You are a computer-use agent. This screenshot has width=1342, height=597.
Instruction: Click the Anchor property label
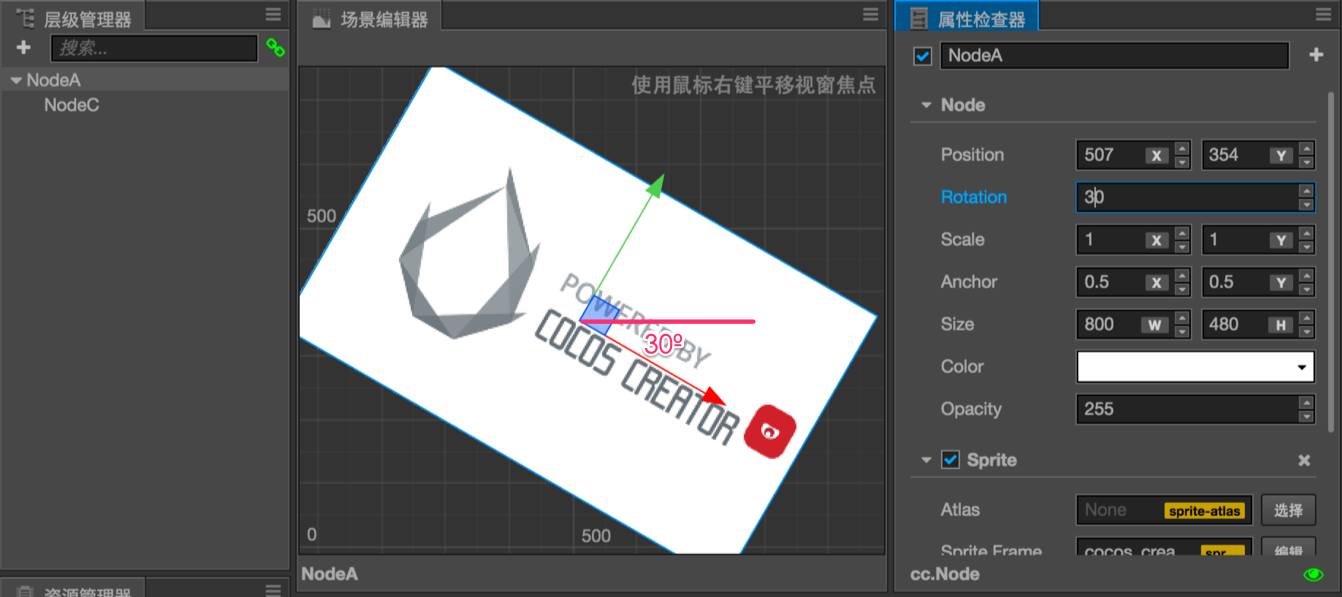point(969,282)
